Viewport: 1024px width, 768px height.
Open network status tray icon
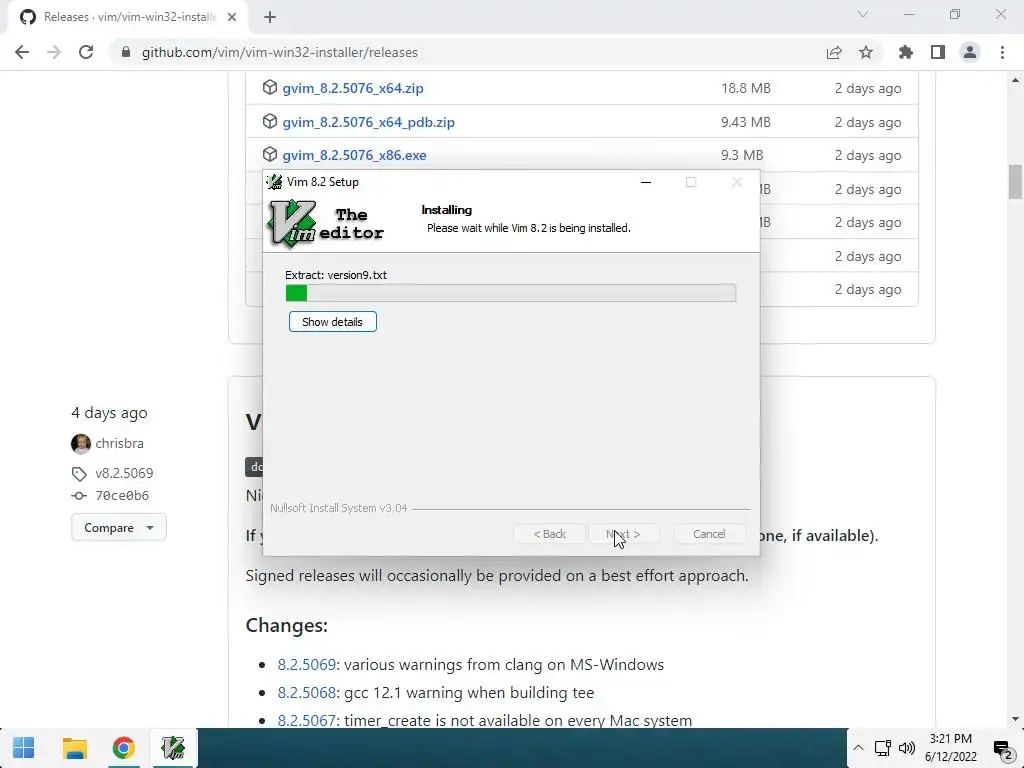[882, 748]
